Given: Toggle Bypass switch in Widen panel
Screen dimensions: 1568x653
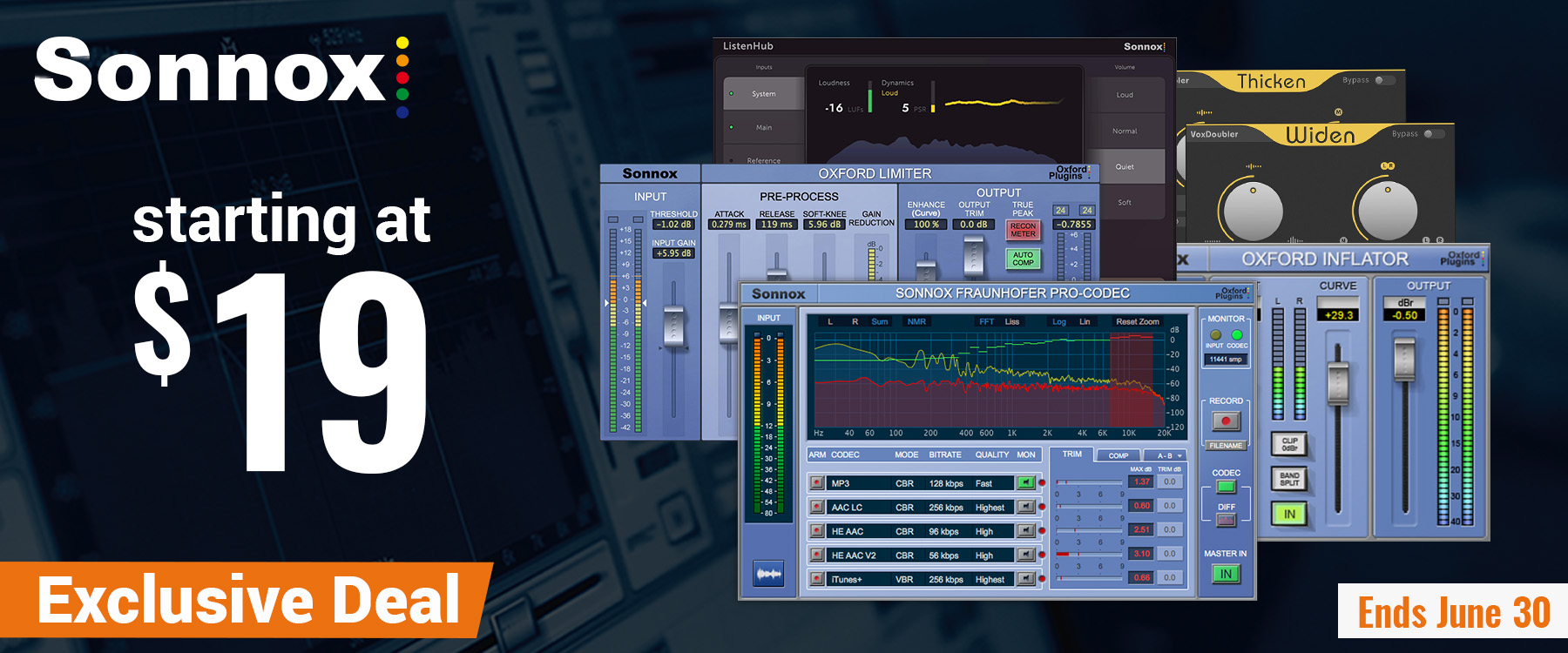Looking at the screenshot, I should (x=1433, y=134).
